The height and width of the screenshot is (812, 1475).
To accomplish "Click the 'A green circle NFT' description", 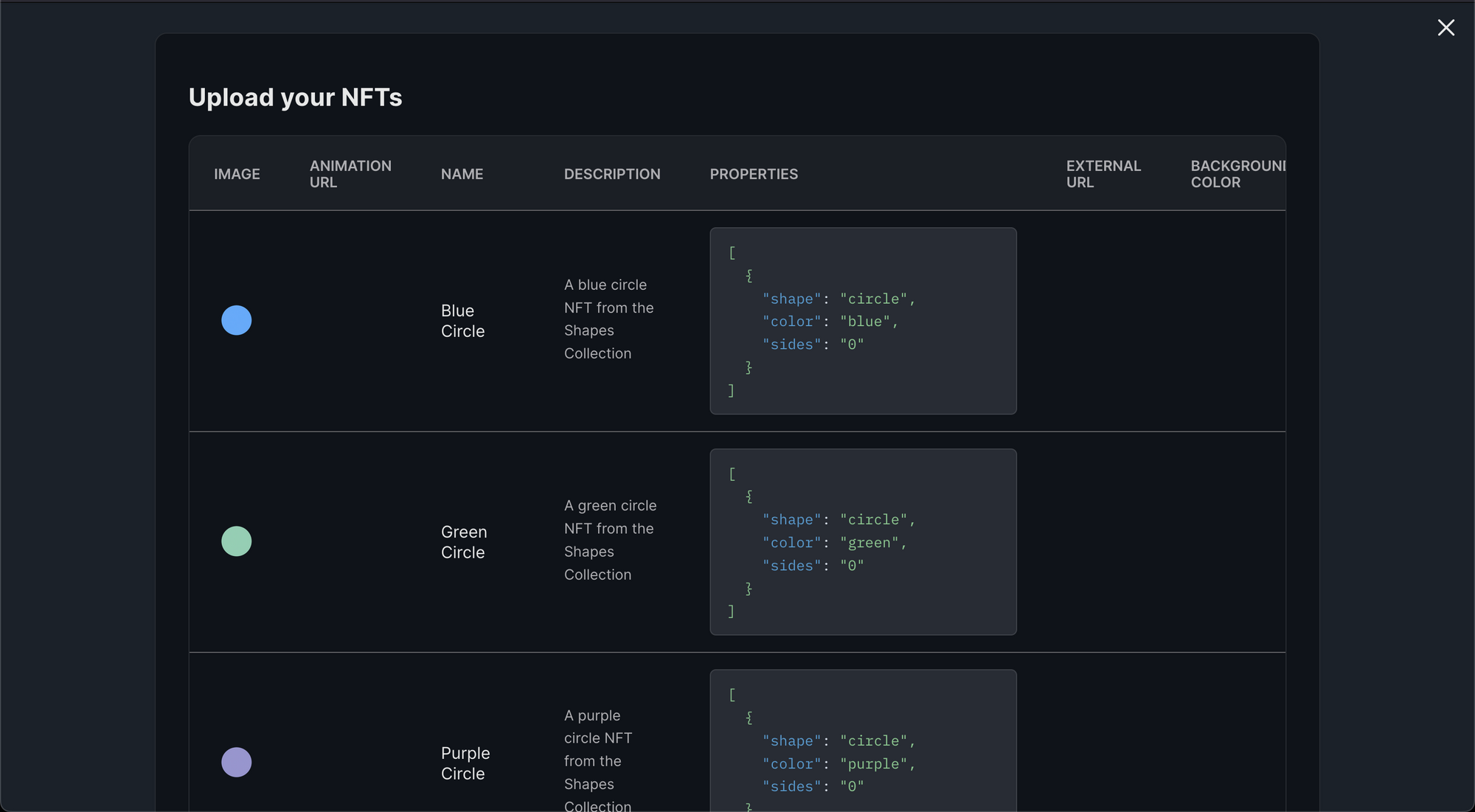I will (x=610, y=541).
